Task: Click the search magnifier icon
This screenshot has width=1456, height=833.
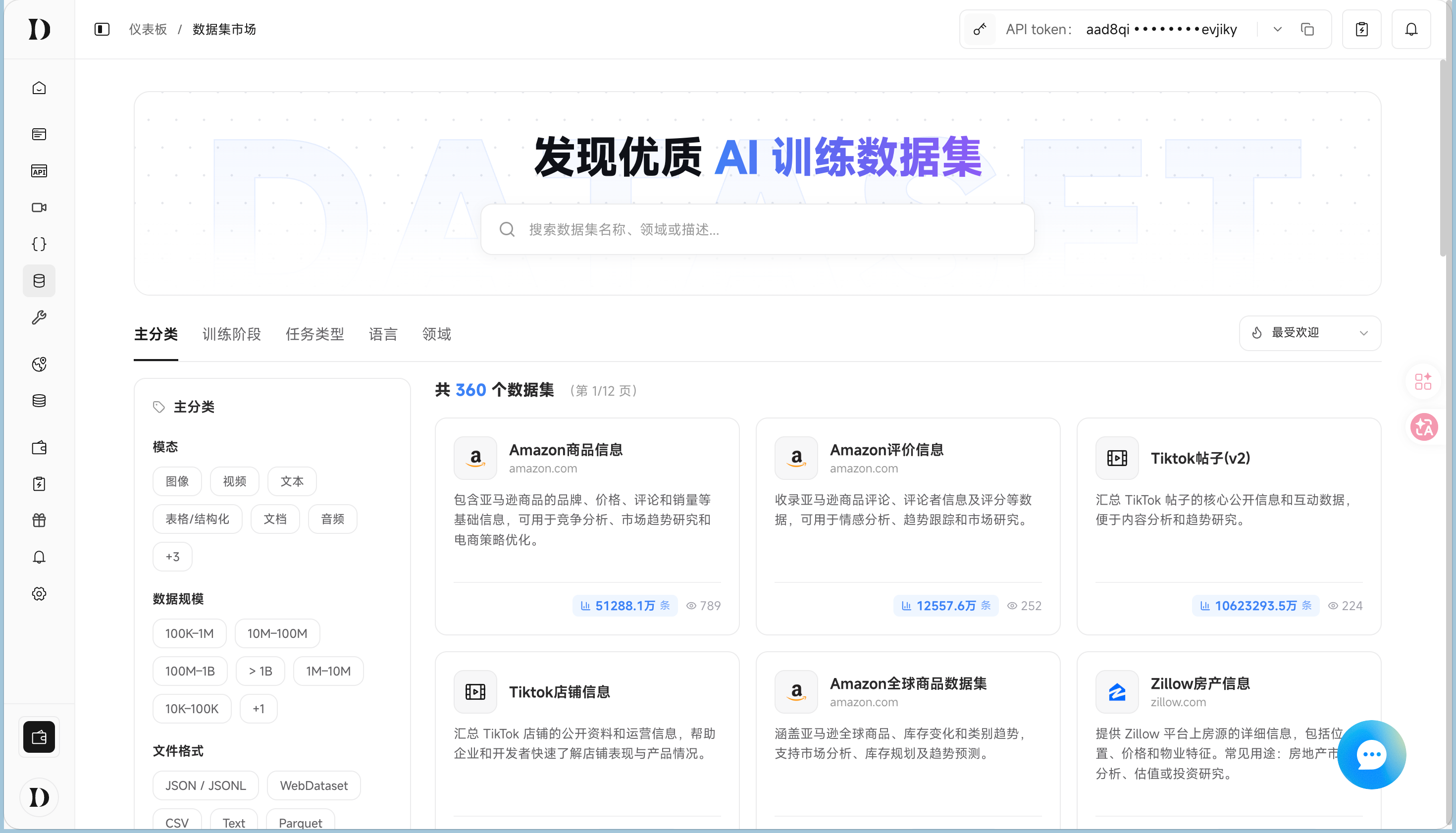Action: coord(507,229)
